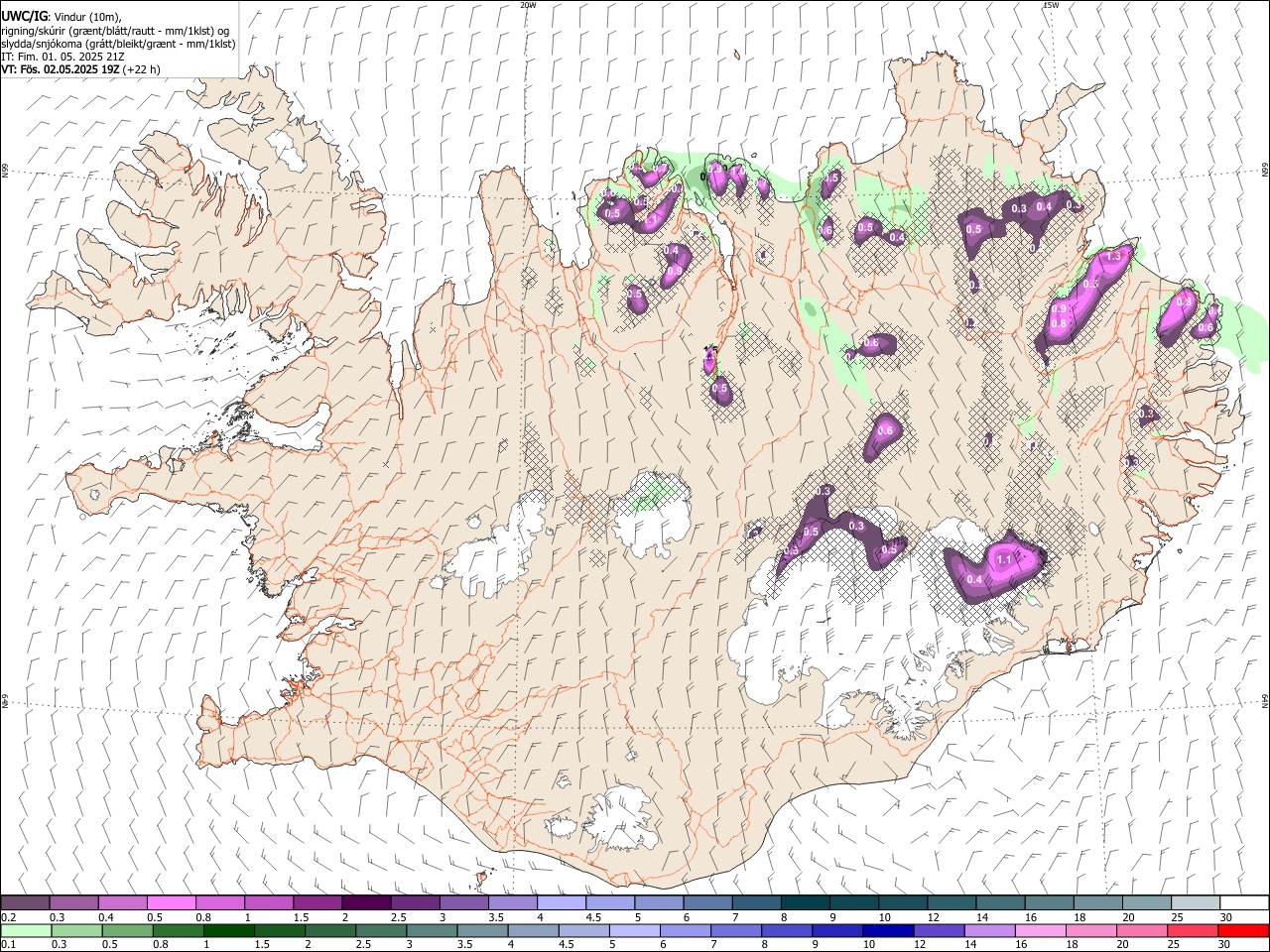Select the snow legend swatch starting at 6
This screenshot has height=952, width=1270.
click(707, 903)
